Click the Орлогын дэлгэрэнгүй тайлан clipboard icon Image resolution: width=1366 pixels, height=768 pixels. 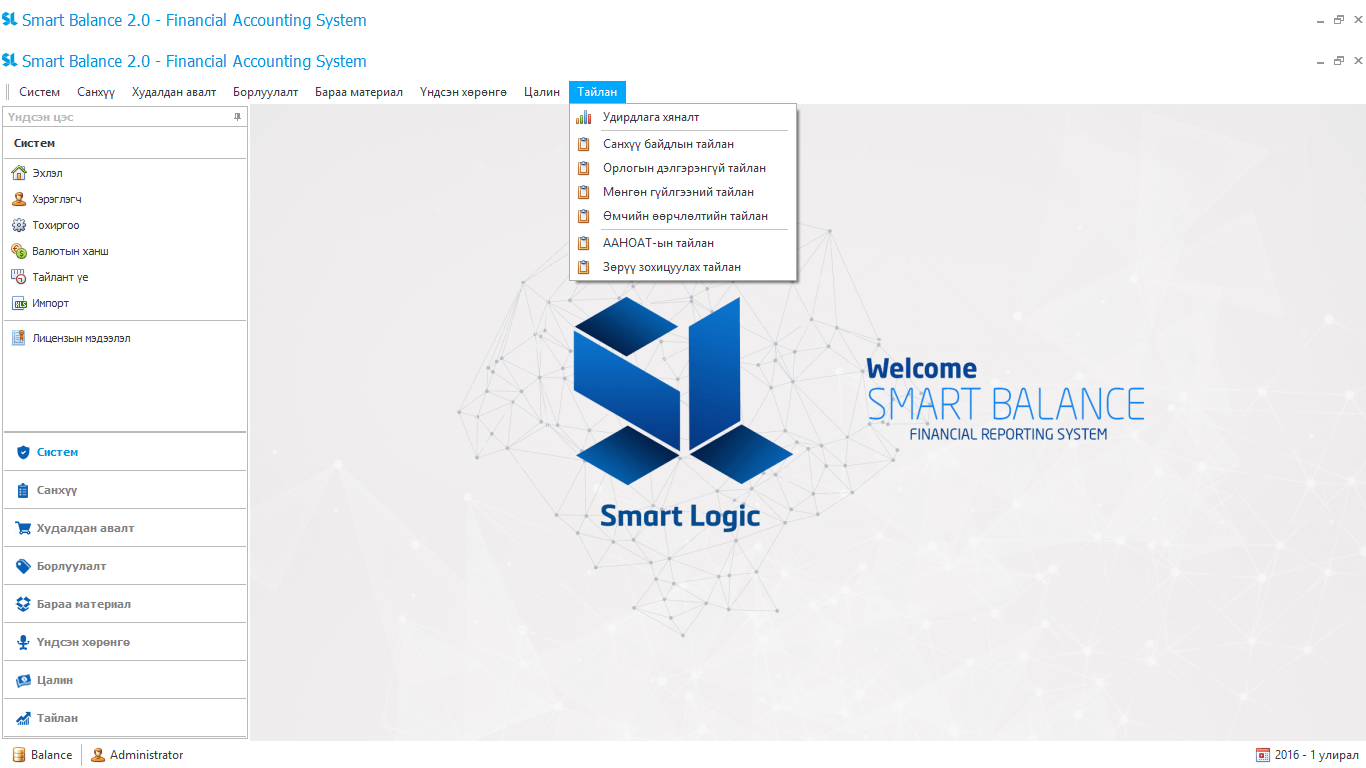583,168
